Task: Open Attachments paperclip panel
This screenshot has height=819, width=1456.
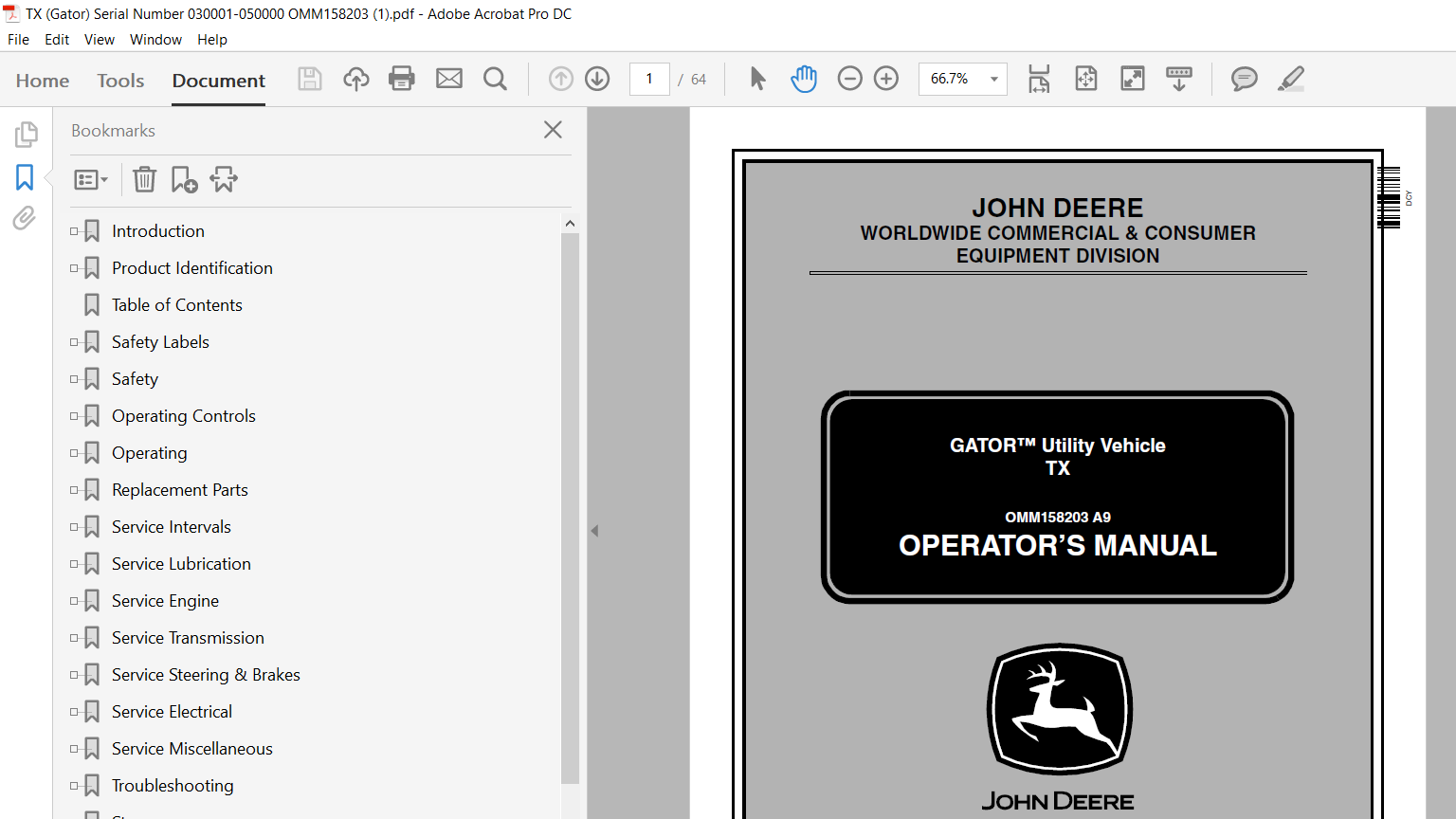Action: pyautogui.click(x=25, y=218)
